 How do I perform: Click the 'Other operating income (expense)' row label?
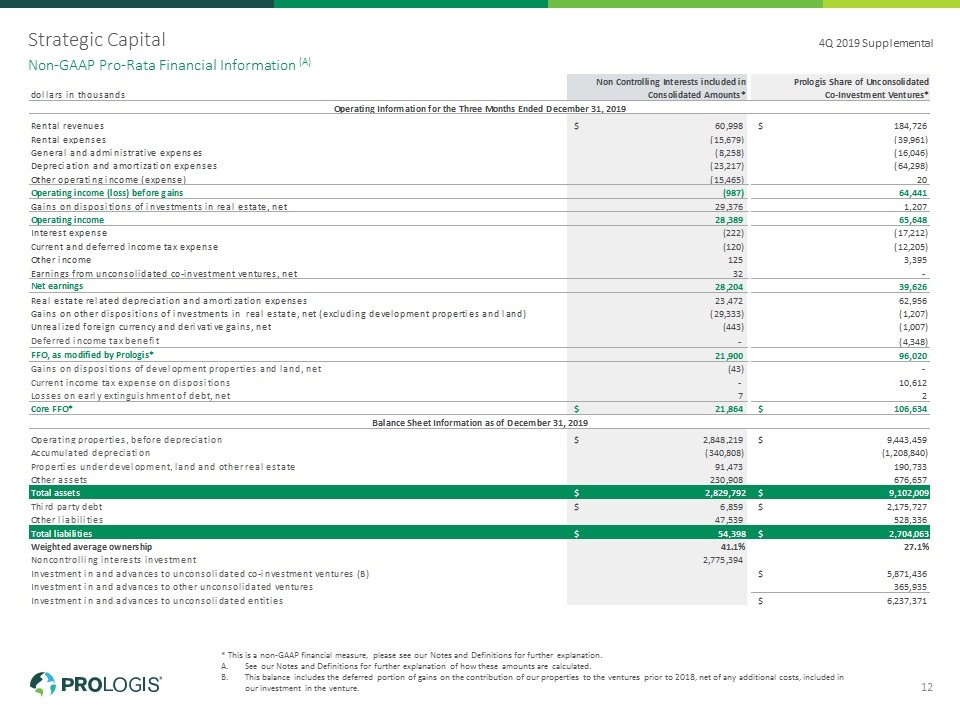pos(108,179)
